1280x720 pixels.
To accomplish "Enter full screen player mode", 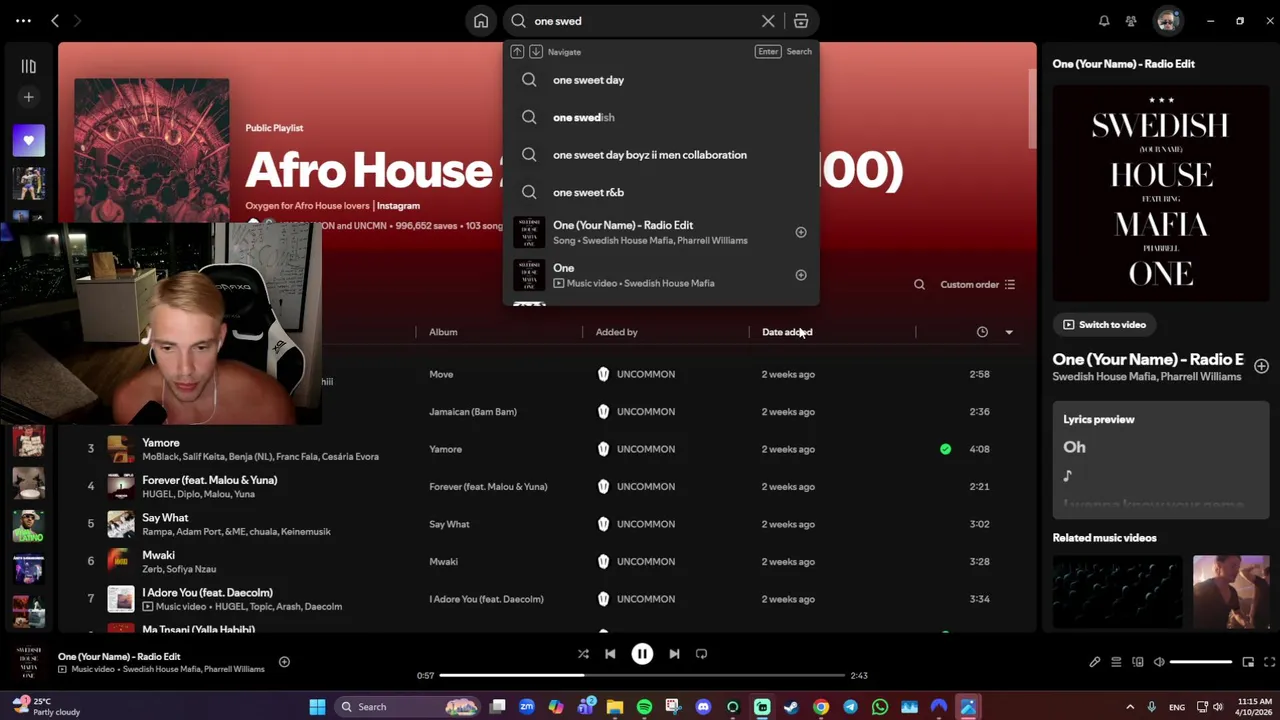I will pos(1269,662).
